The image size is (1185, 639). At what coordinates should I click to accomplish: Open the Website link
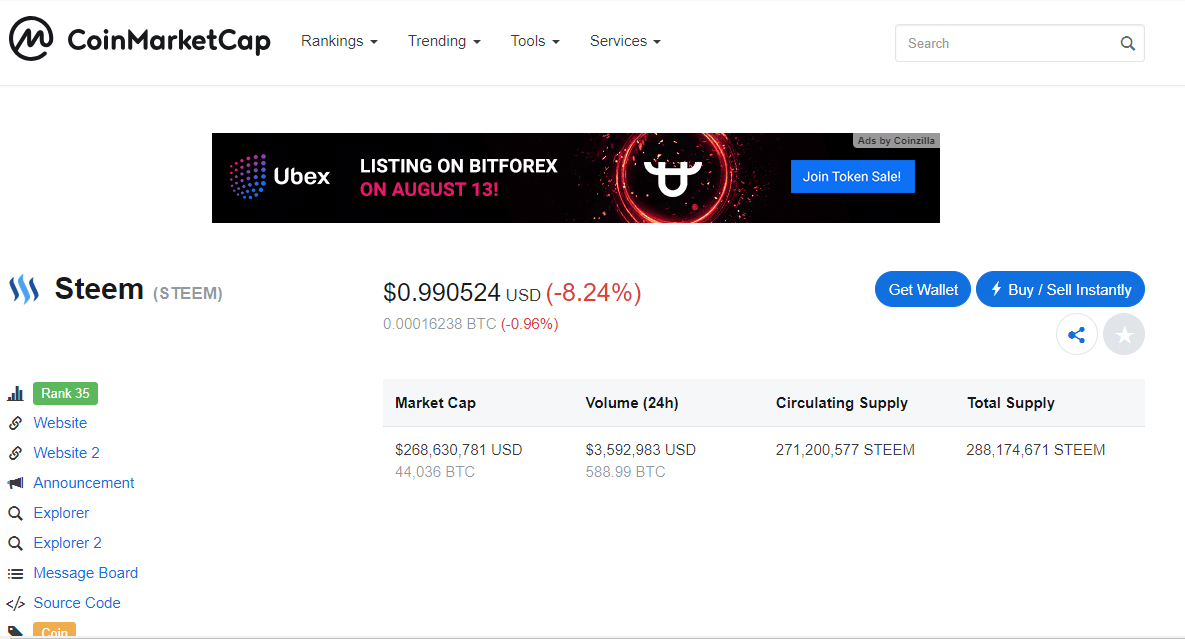pos(60,423)
